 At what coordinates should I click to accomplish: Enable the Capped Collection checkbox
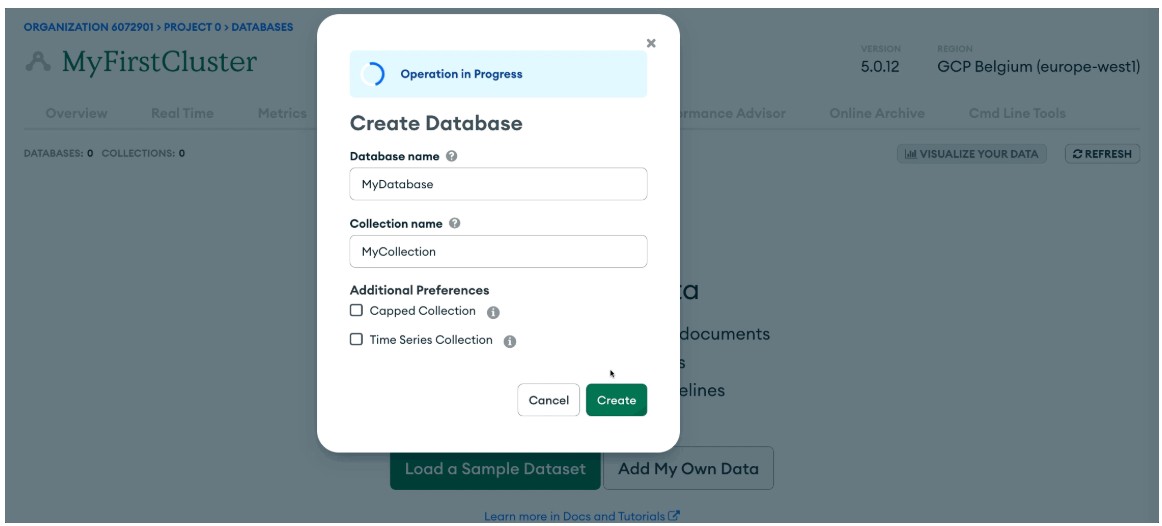click(x=356, y=311)
